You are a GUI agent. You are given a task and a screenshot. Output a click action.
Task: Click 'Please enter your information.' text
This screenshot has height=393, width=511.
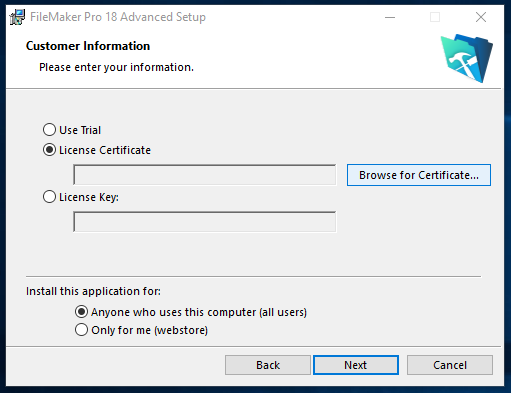116,67
